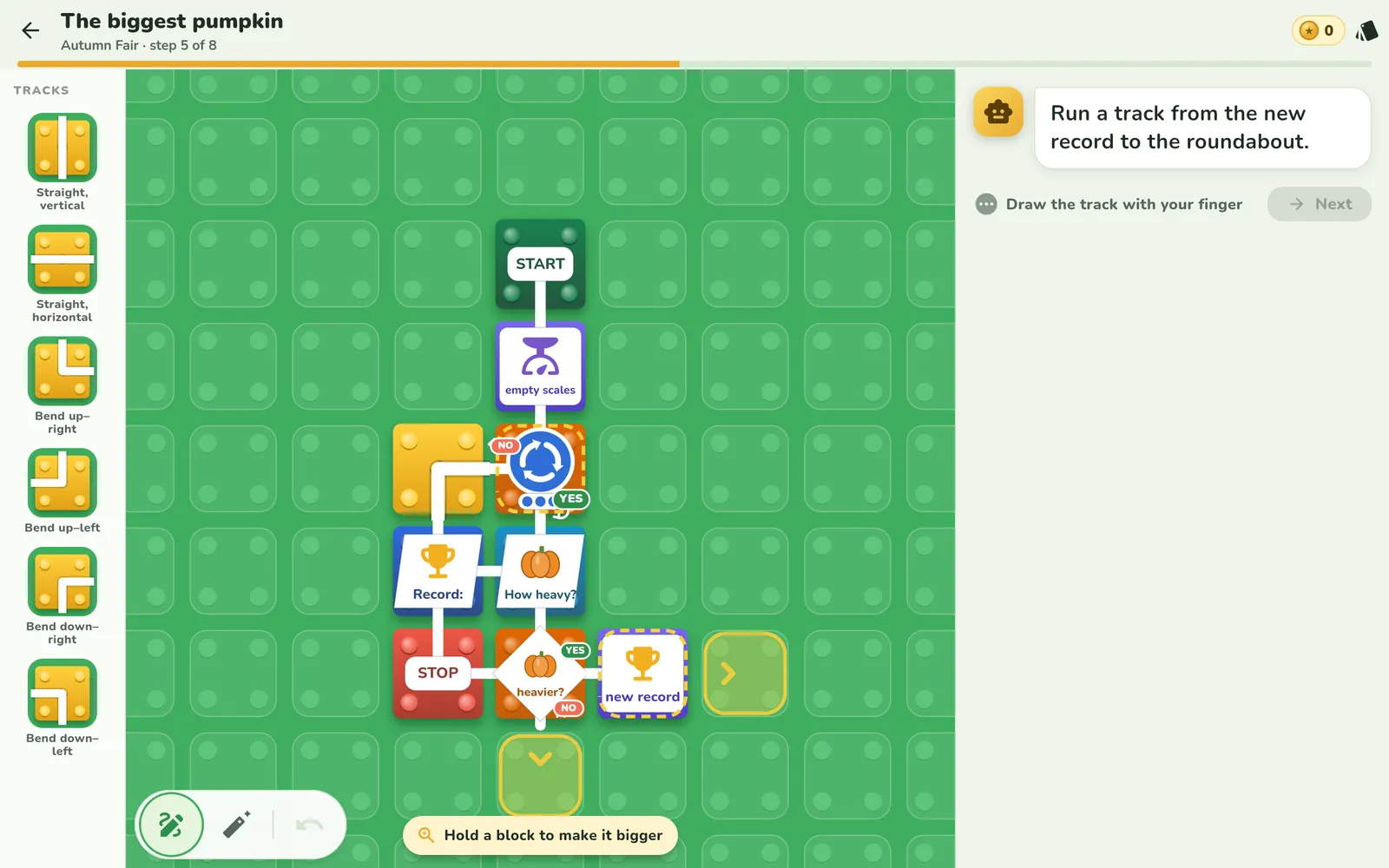This screenshot has height=868, width=1389.
Task: Activate the draw track tool
Action: [x=171, y=825]
